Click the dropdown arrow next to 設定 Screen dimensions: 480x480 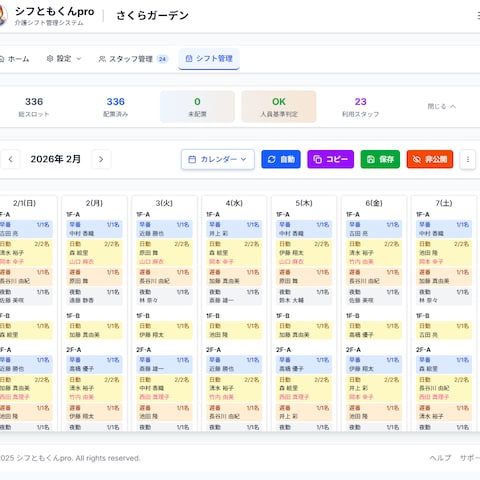click(x=79, y=59)
